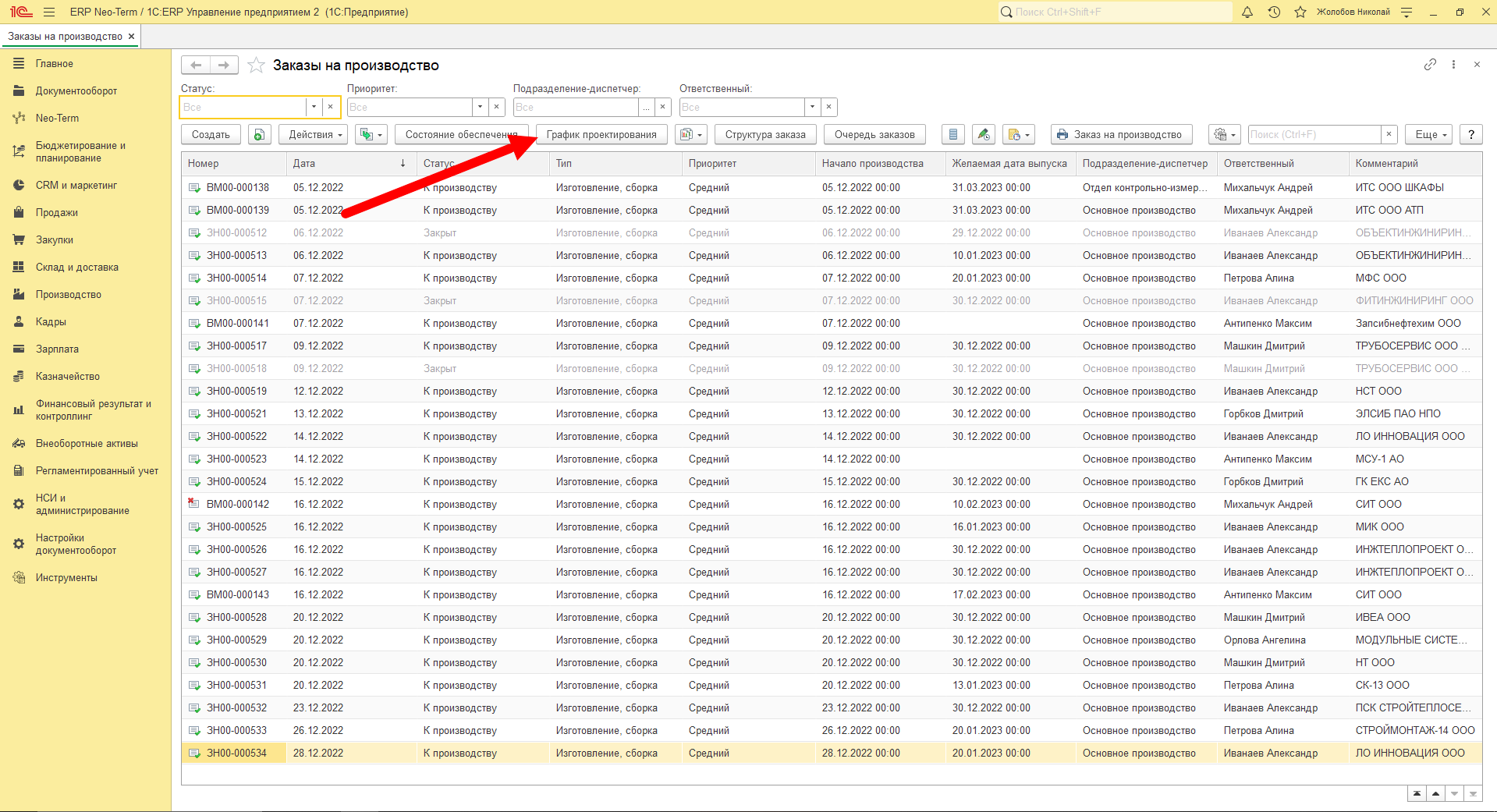
Task: Open the Еще menu
Action: (1431, 135)
